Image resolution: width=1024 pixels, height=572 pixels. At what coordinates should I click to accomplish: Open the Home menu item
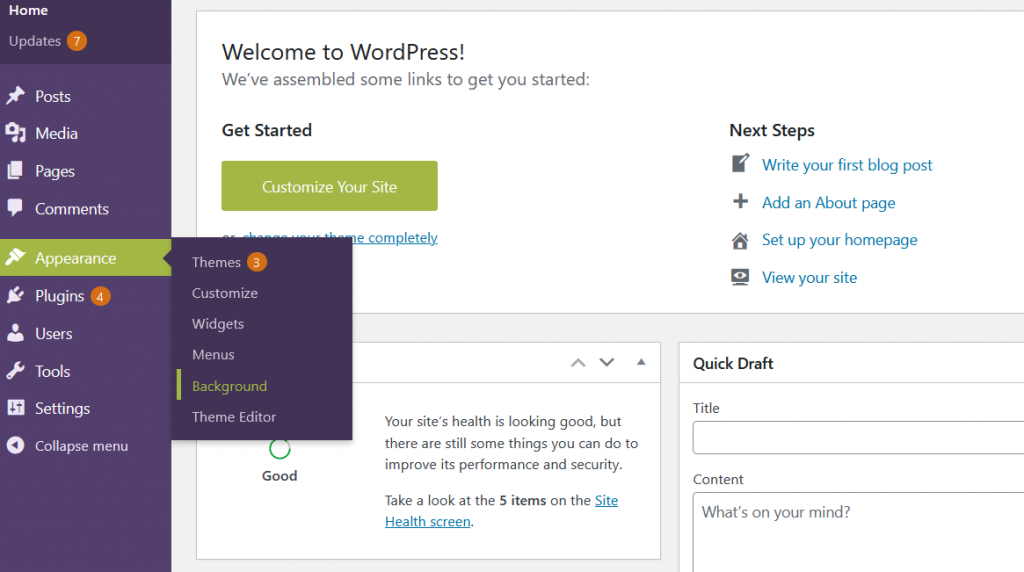[x=28, y=10]
